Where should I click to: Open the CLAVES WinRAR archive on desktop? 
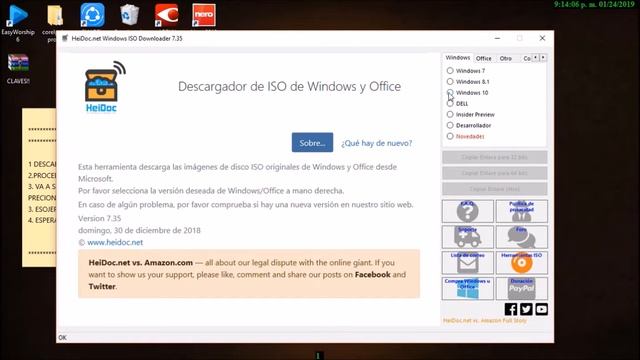point(18,69)
